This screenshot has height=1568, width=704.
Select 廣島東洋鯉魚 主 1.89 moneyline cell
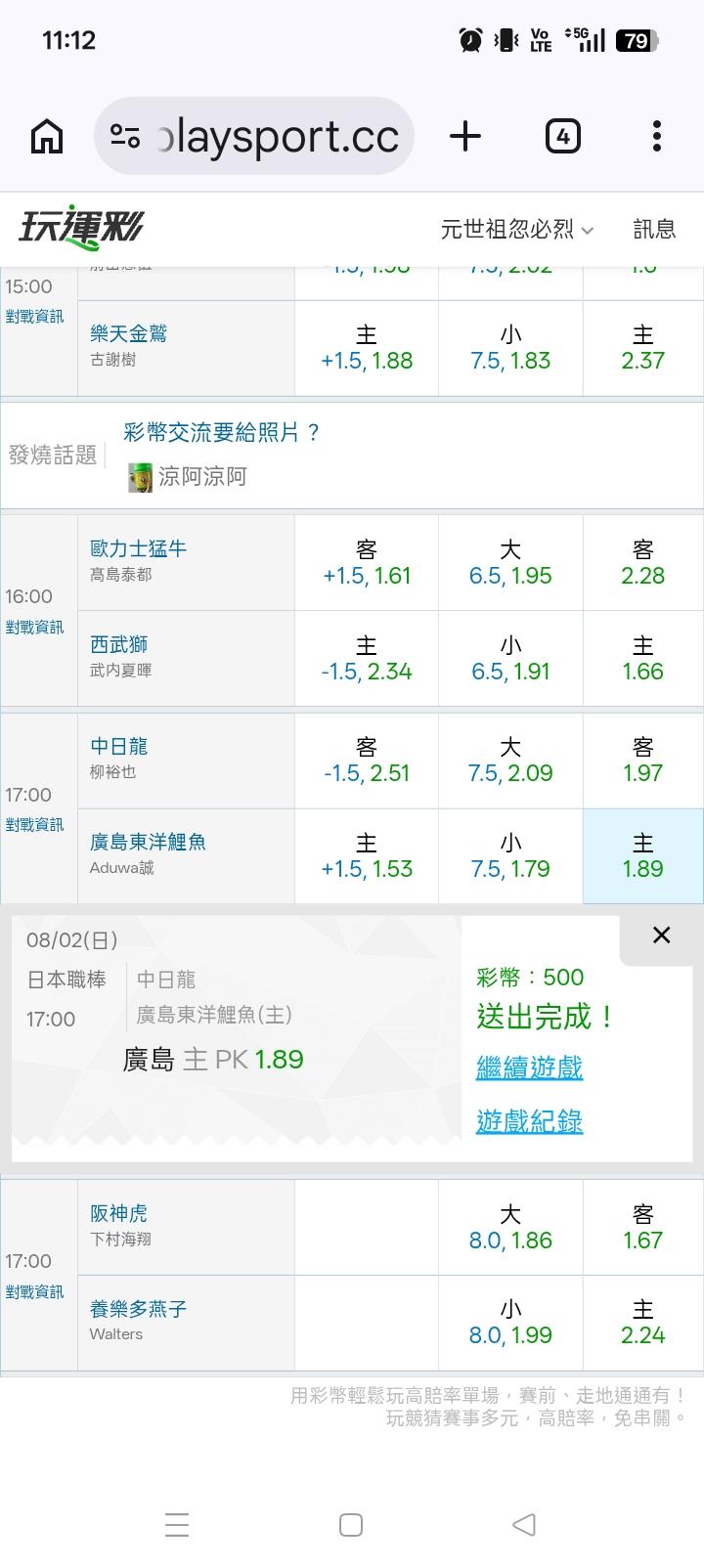(642, 855)
